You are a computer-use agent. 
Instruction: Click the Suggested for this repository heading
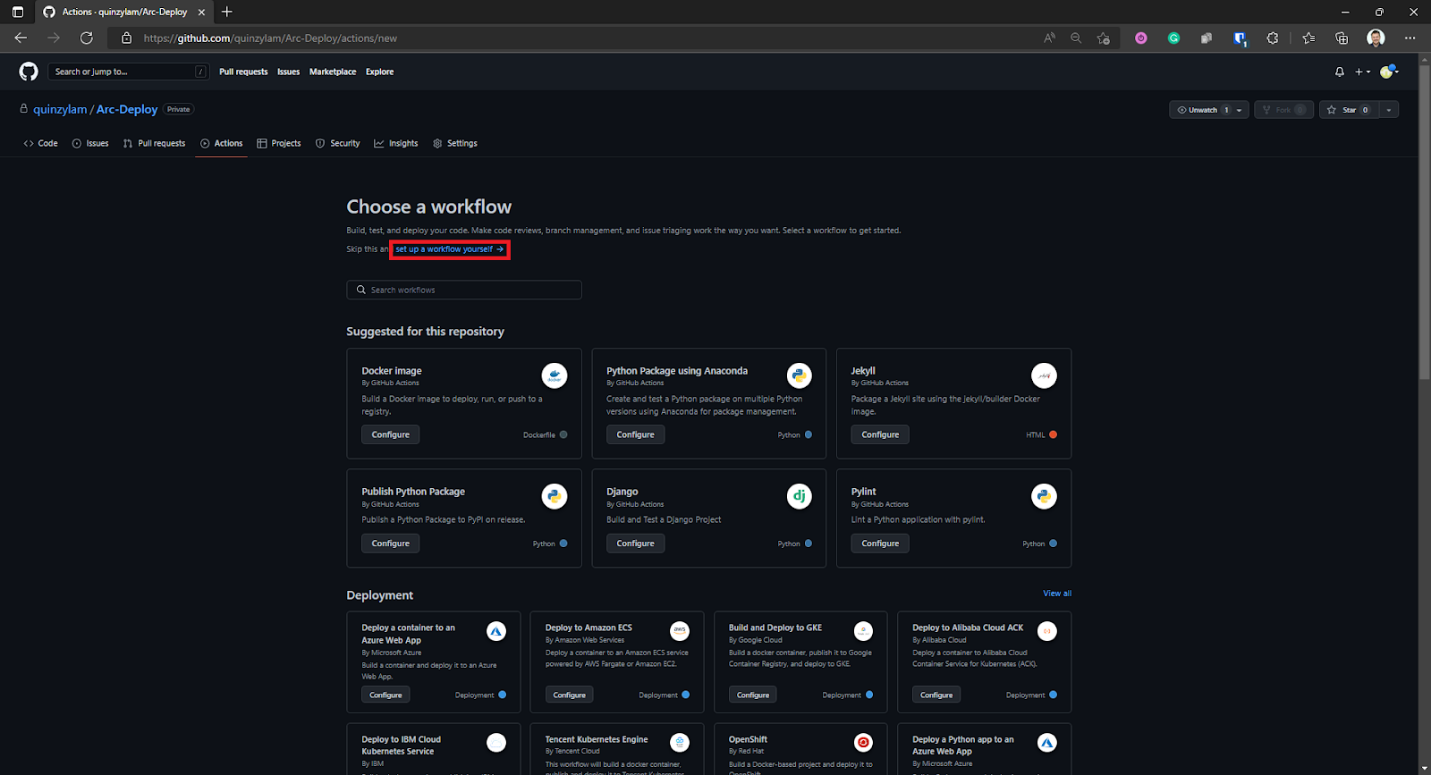tap(425, 331)
